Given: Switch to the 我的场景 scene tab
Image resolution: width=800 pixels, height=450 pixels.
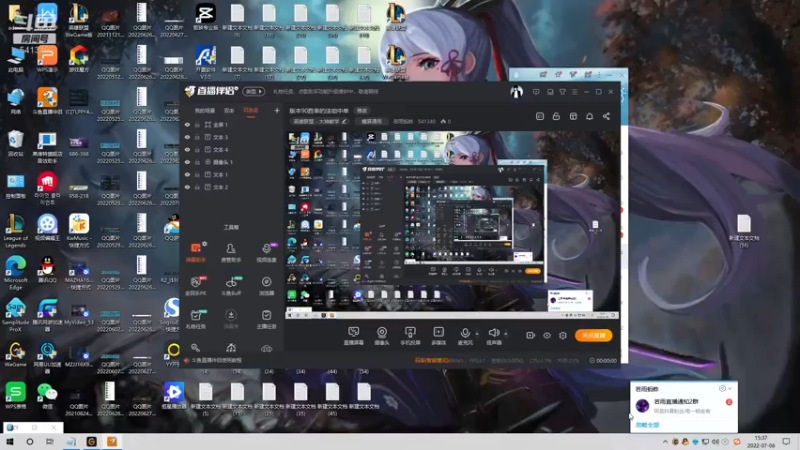Looking at the screenshot, I should [x=205, y=110].
